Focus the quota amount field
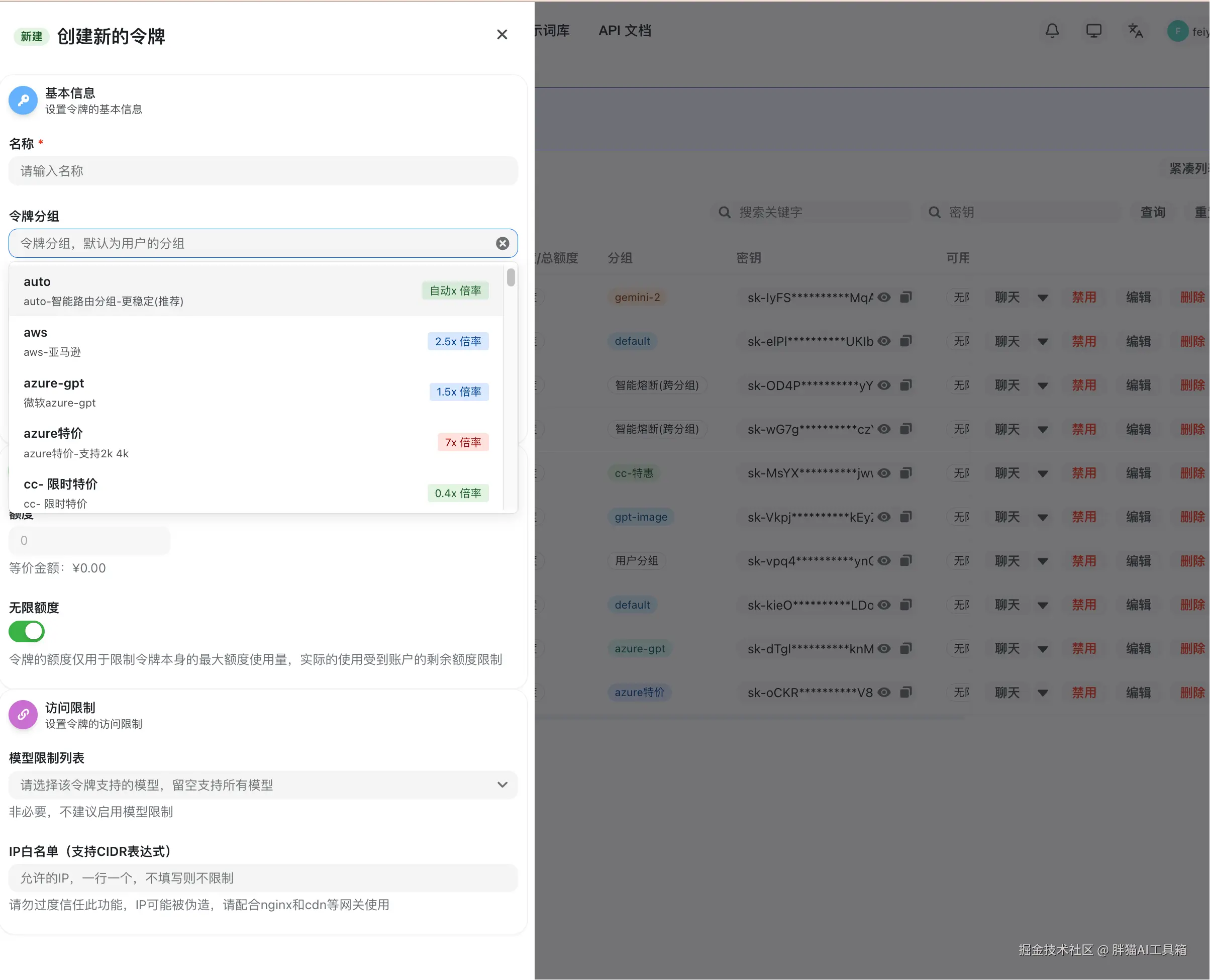Screen dimensions: 1210x980 89,540
